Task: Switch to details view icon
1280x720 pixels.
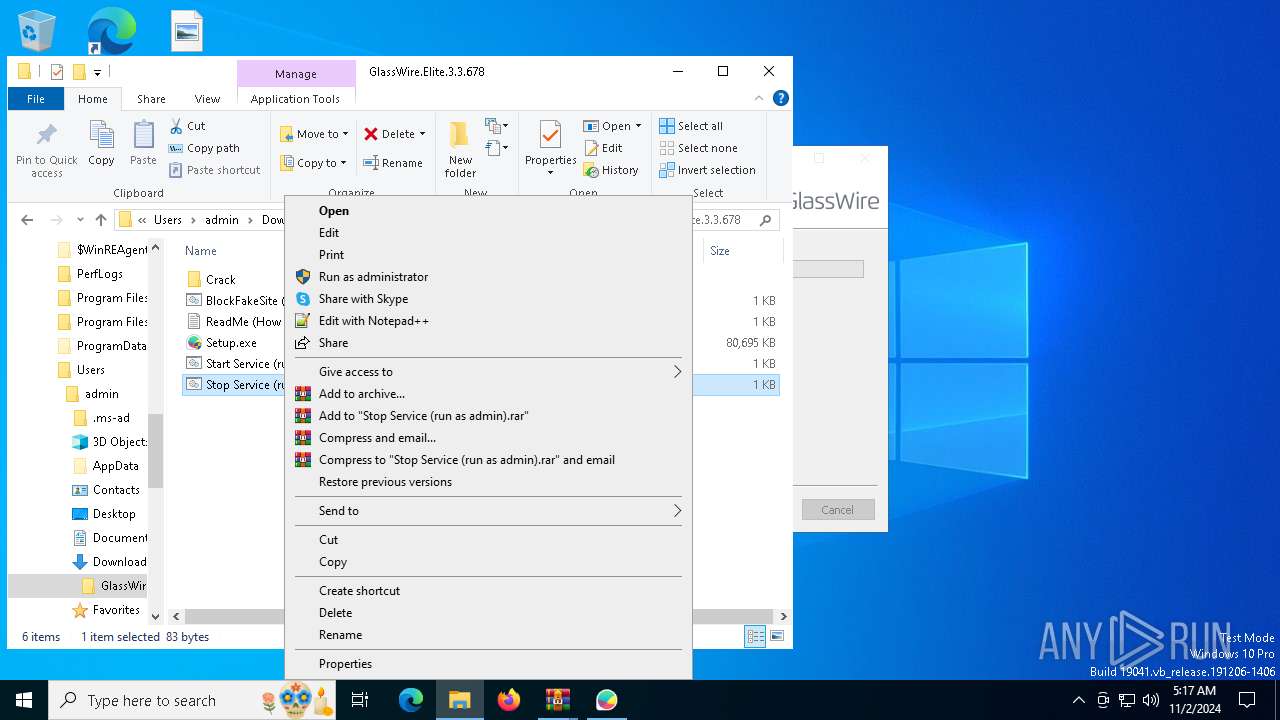Action: point(756,637)
